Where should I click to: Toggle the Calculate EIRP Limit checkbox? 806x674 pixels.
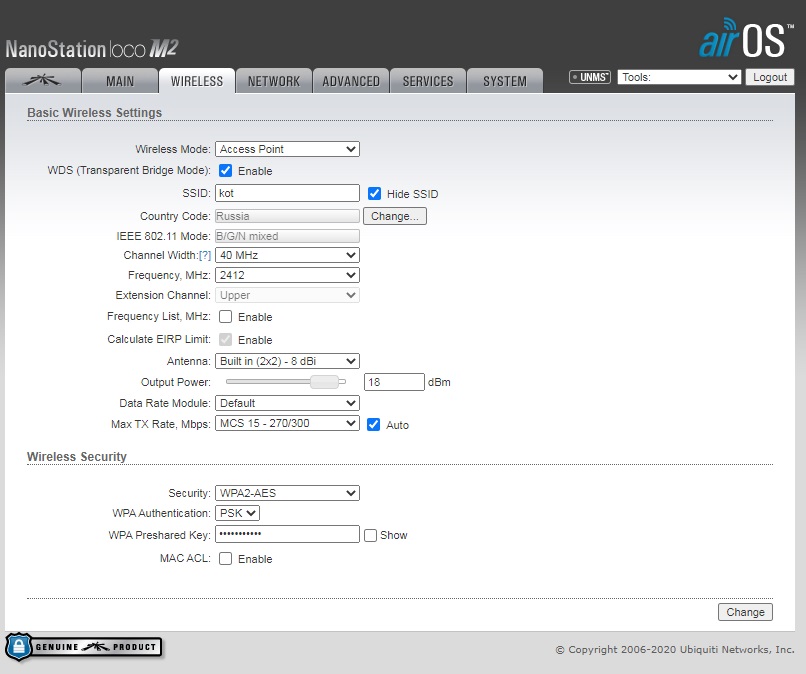coord(225,339)
